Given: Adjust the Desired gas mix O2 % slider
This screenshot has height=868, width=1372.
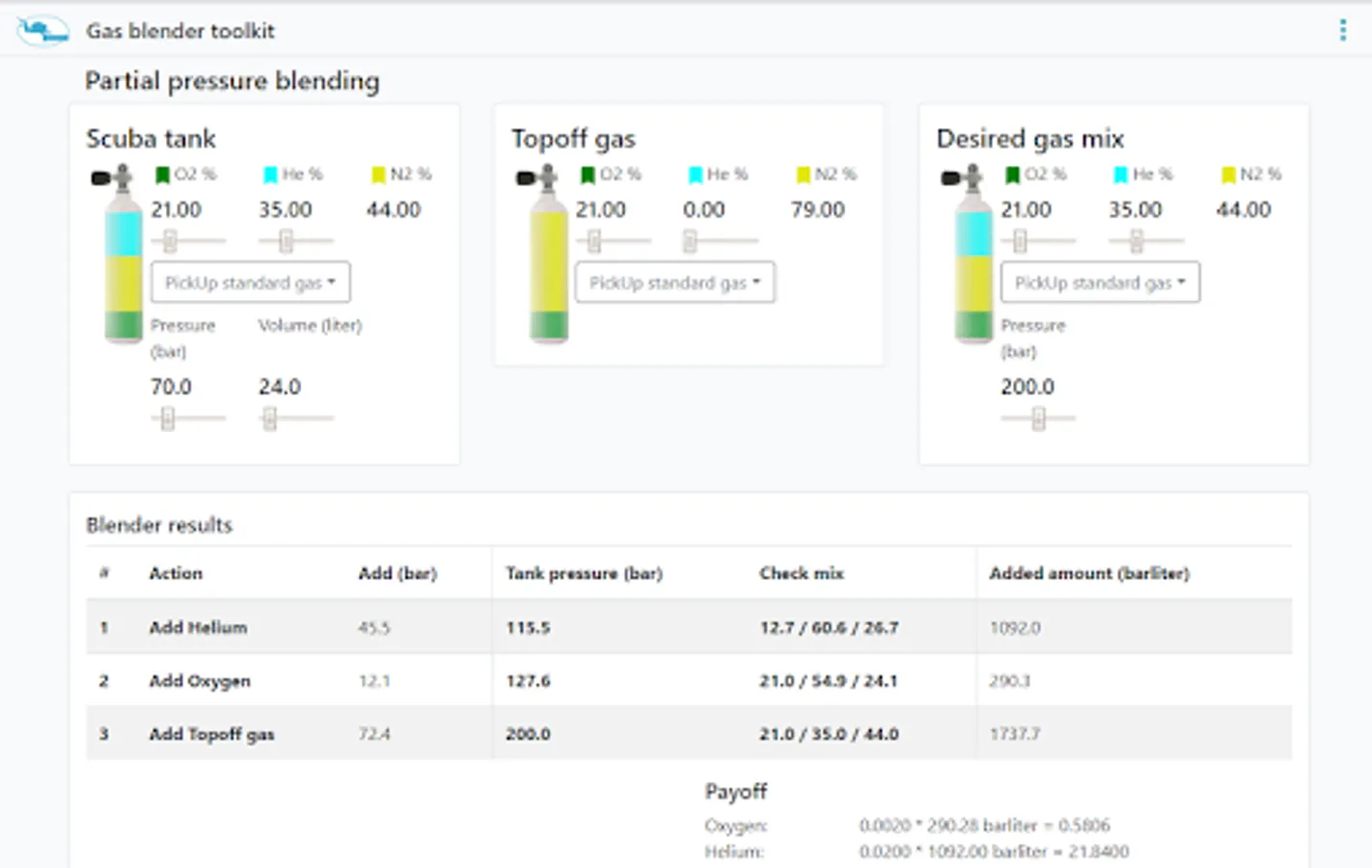Looking at the screenshot, I should pos(1038,240).
